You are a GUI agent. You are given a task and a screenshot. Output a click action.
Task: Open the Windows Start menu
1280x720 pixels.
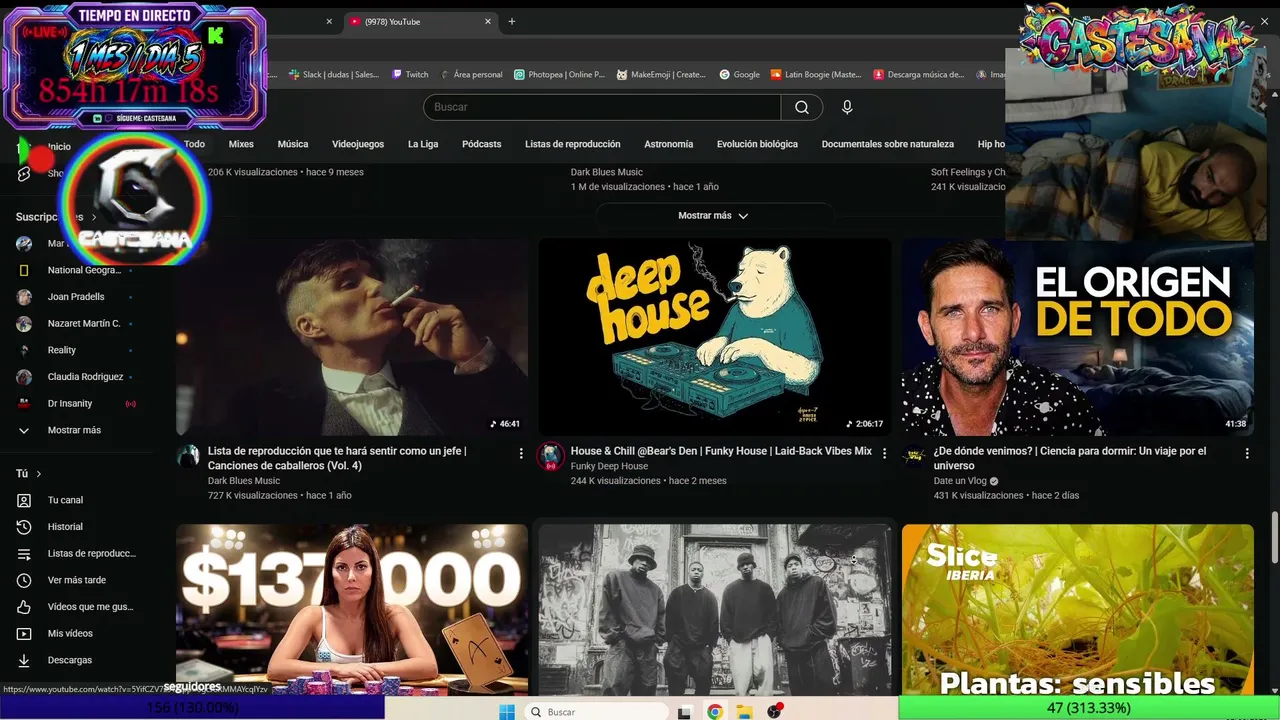click(x=507, y=712)
